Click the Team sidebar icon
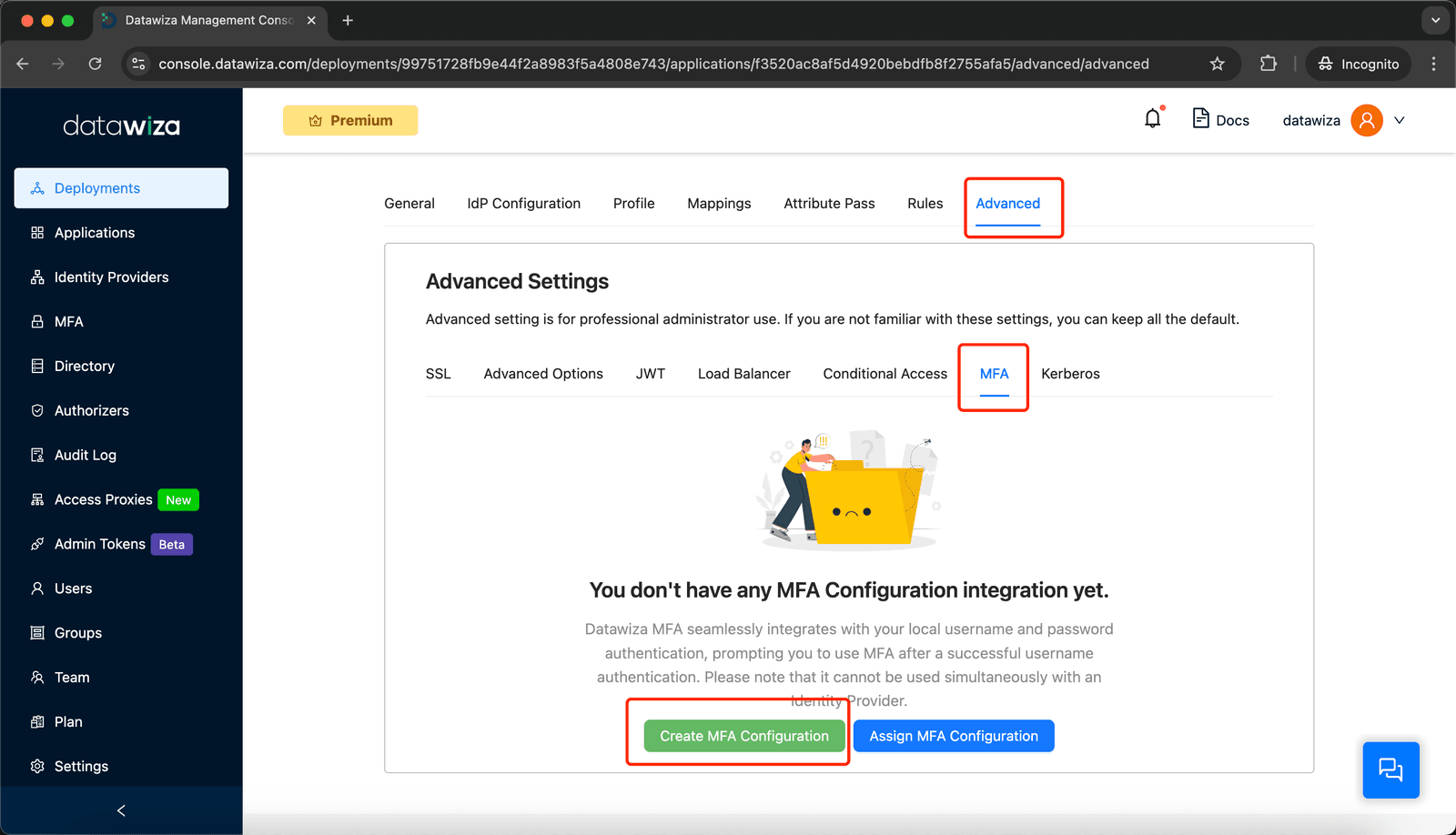Viewport: 1456px width, 835px height. click(x=37, y=678)
